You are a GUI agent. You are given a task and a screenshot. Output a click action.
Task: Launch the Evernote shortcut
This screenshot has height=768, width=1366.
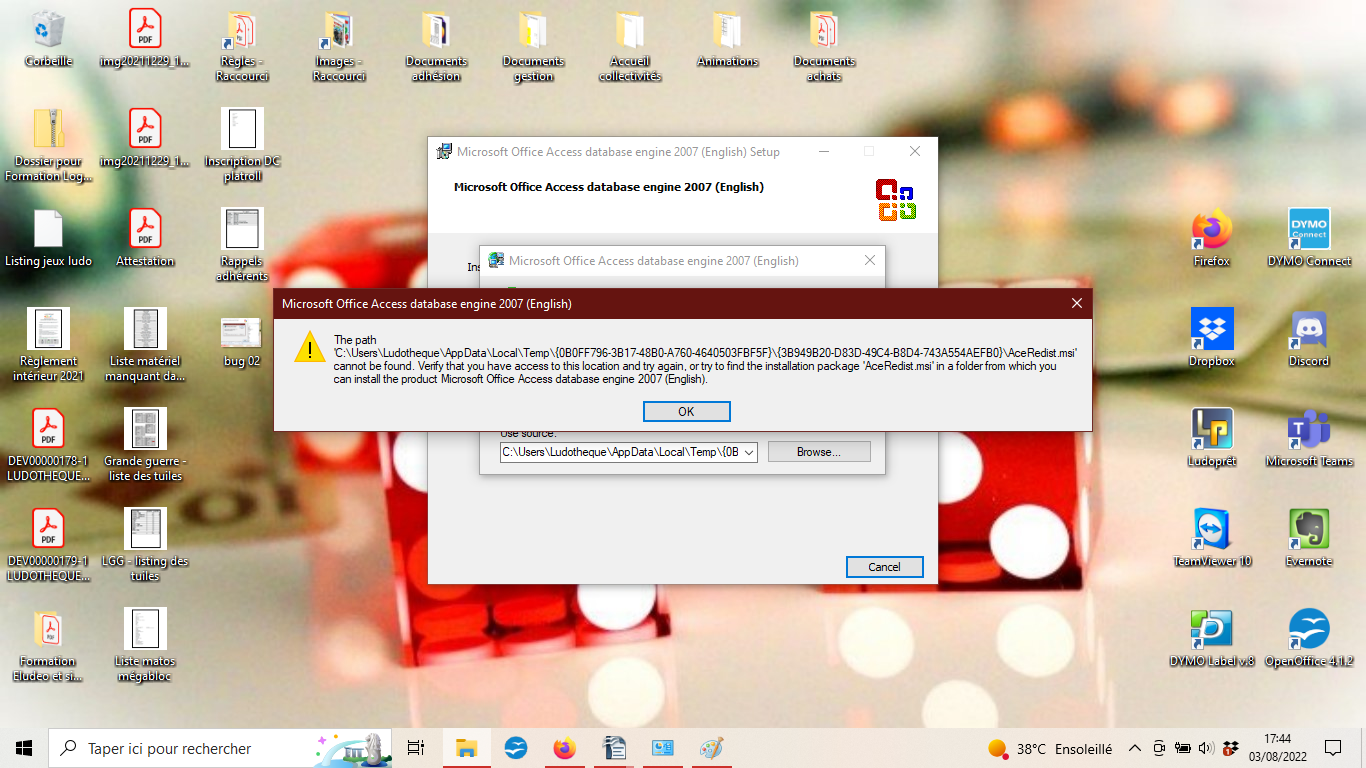pos(1309,538)
